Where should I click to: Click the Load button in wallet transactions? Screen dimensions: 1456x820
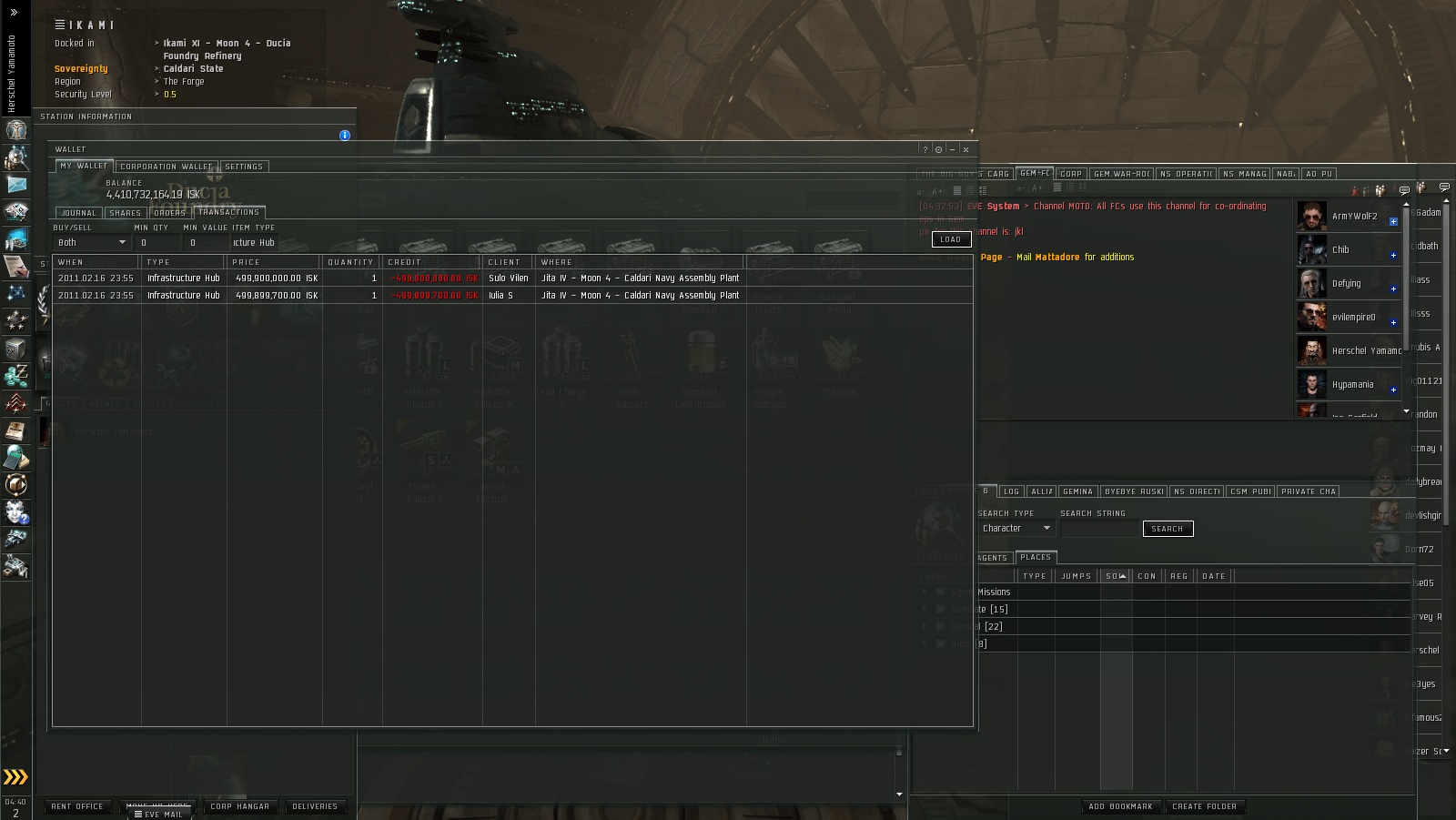point(951,239)
